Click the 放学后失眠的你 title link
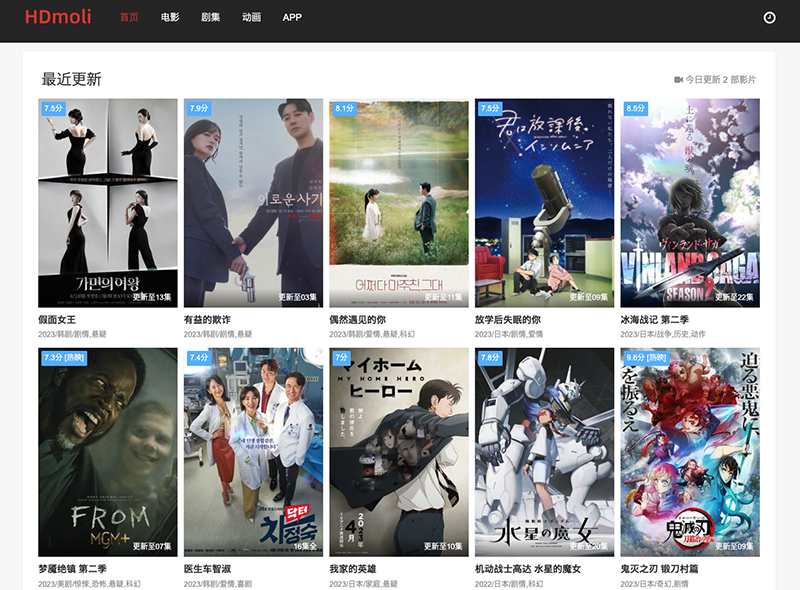This screenshot has width=800, height=590. pyautogui.click(x=508, y=319)
